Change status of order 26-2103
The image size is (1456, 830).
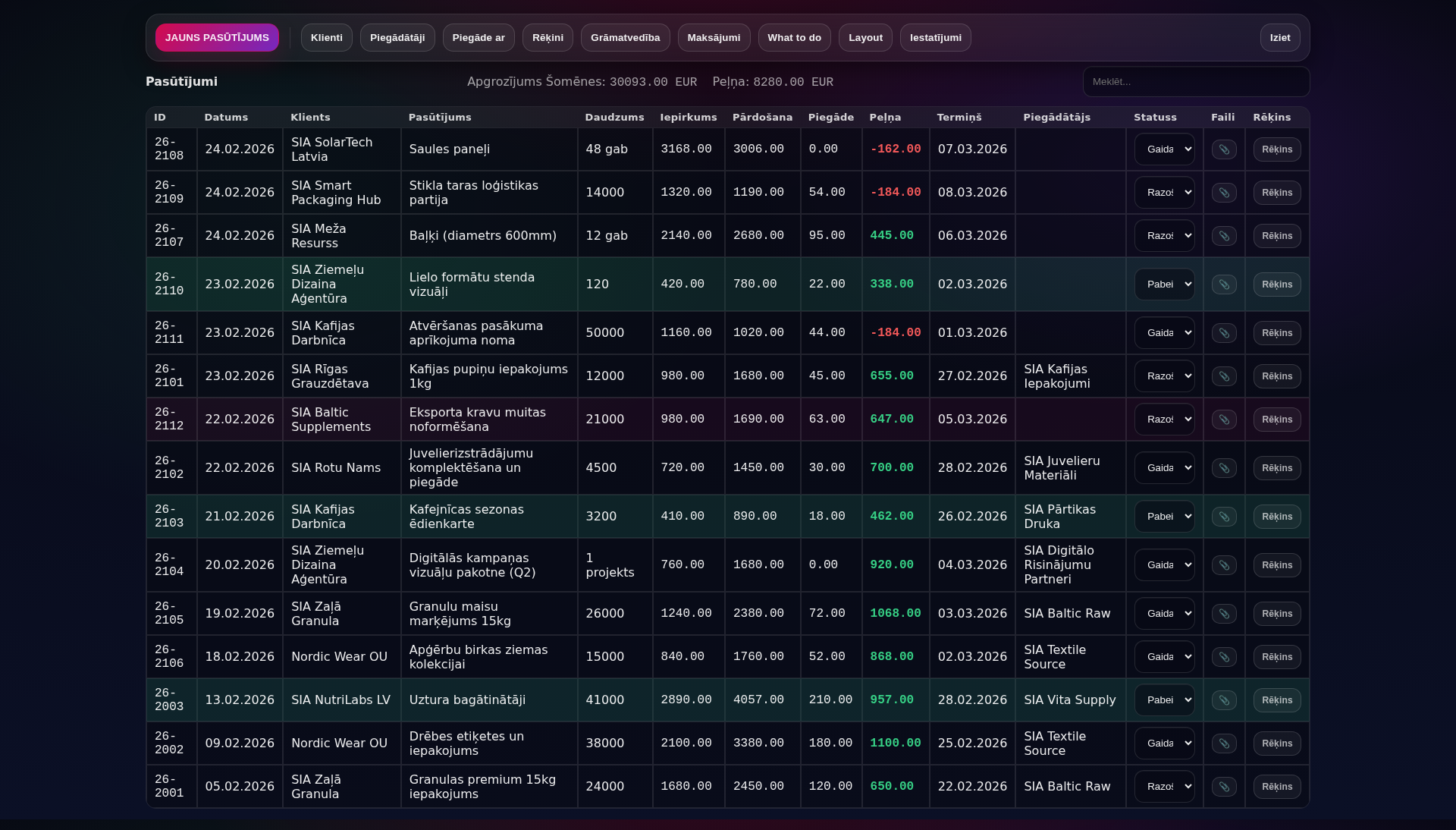click(1164, 517)
